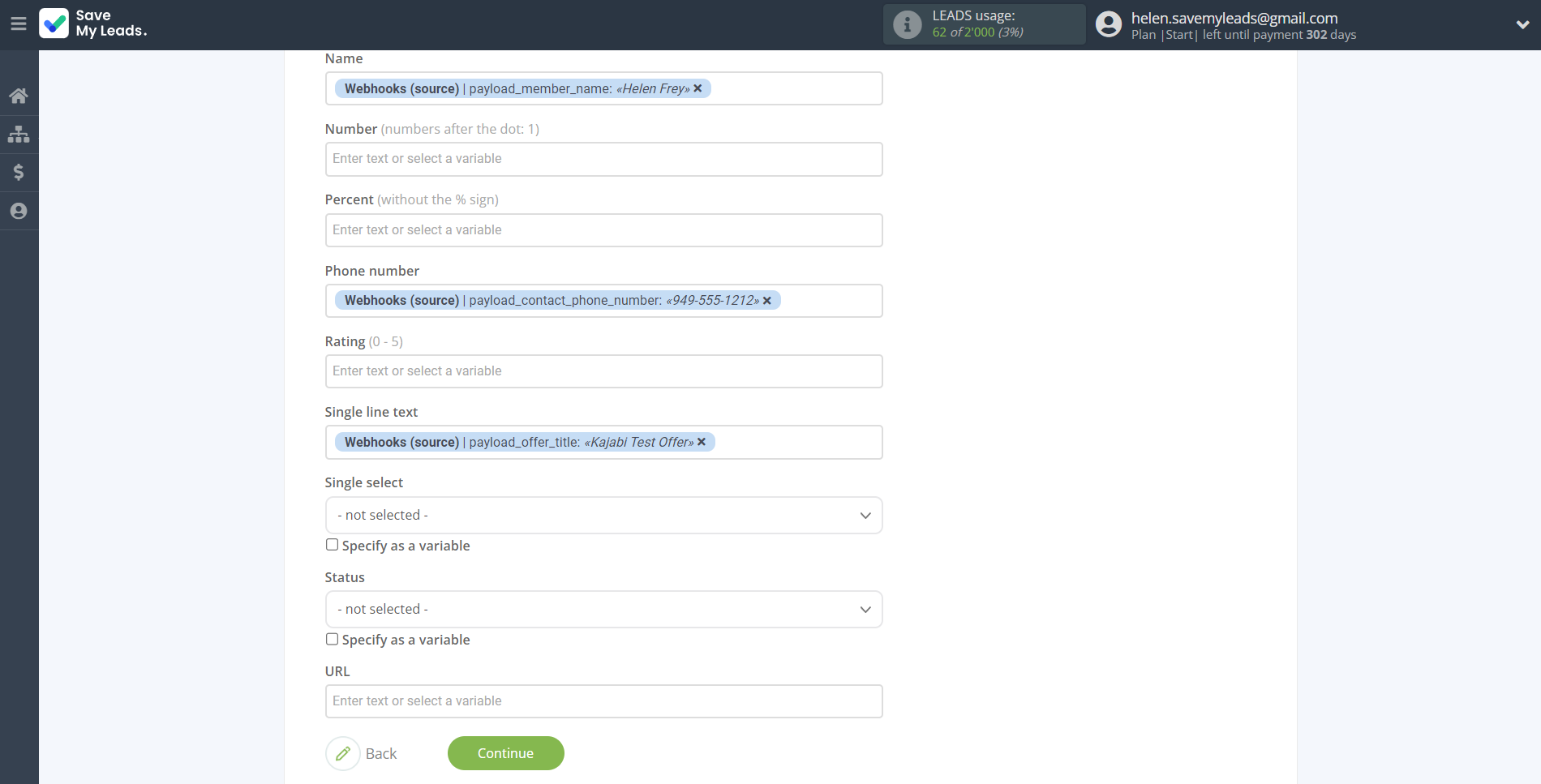Select the Helen Frey variable tag
Viewport: 1541px width, 784px height.
[x=523, y=88]
